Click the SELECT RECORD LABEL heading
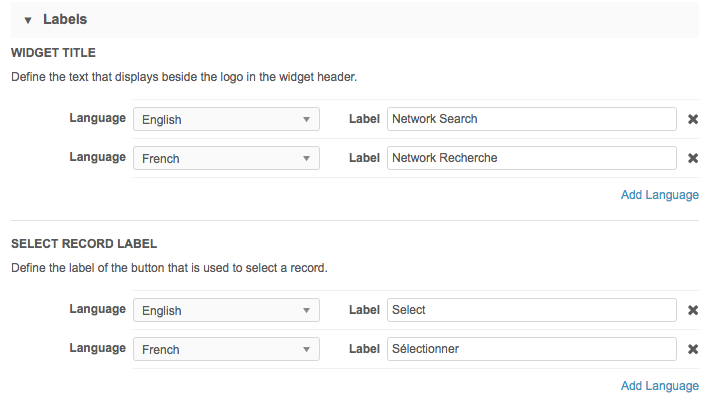 point(84,243)
